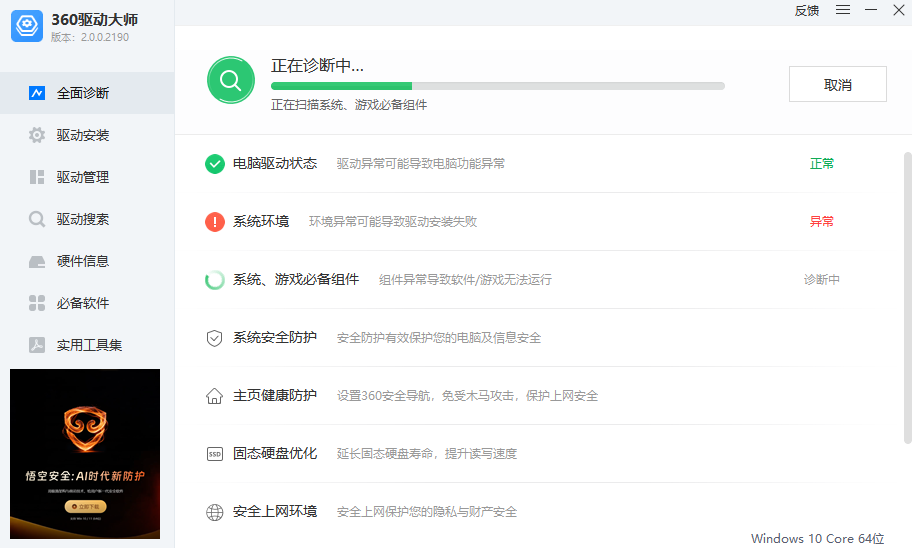Image resolution: width=912 pixels, height=548 pixels.
Task: Select 系统、游戏必备组件 row title
Action: [296, 280]
